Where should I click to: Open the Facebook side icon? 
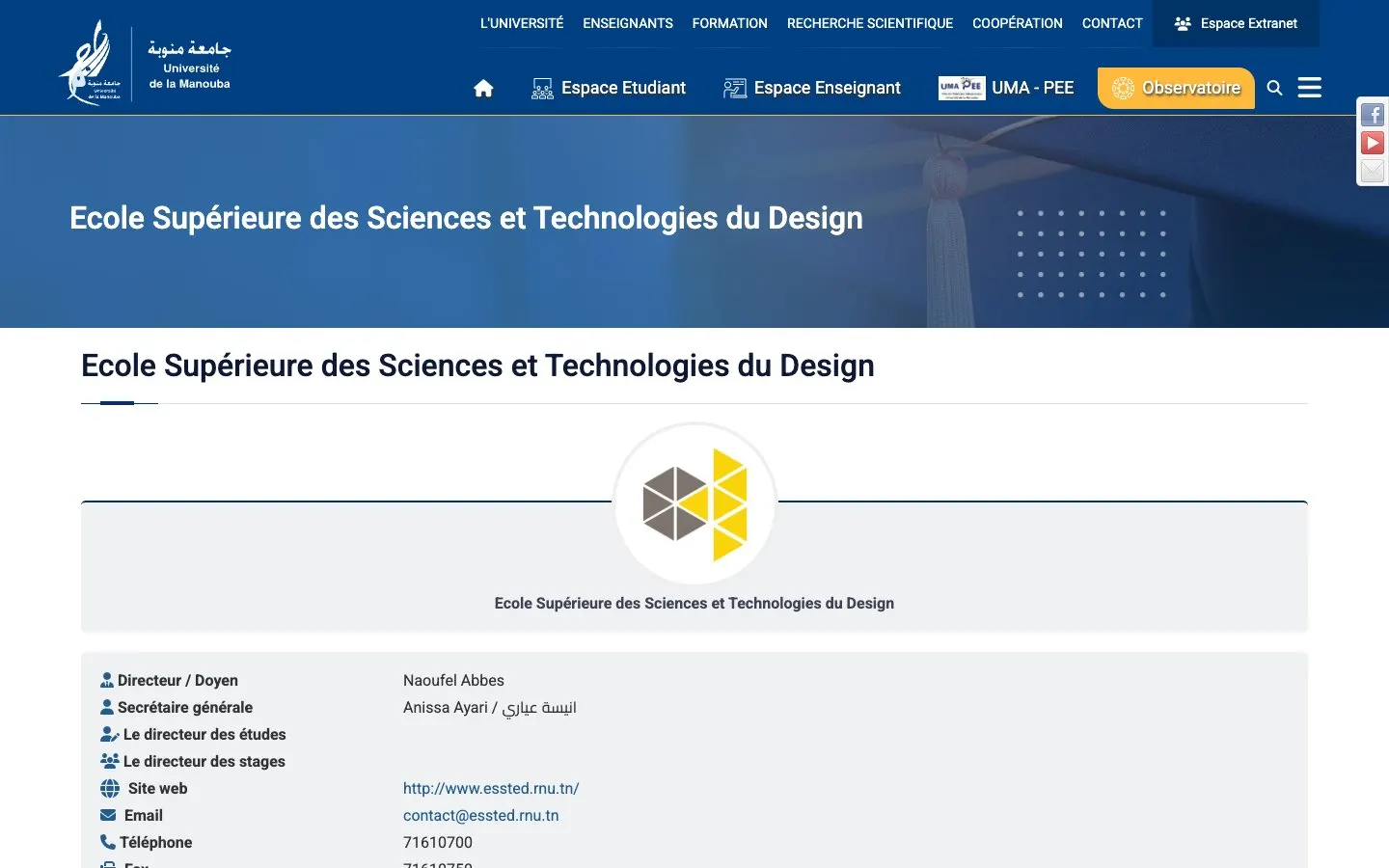[1373, 115]
